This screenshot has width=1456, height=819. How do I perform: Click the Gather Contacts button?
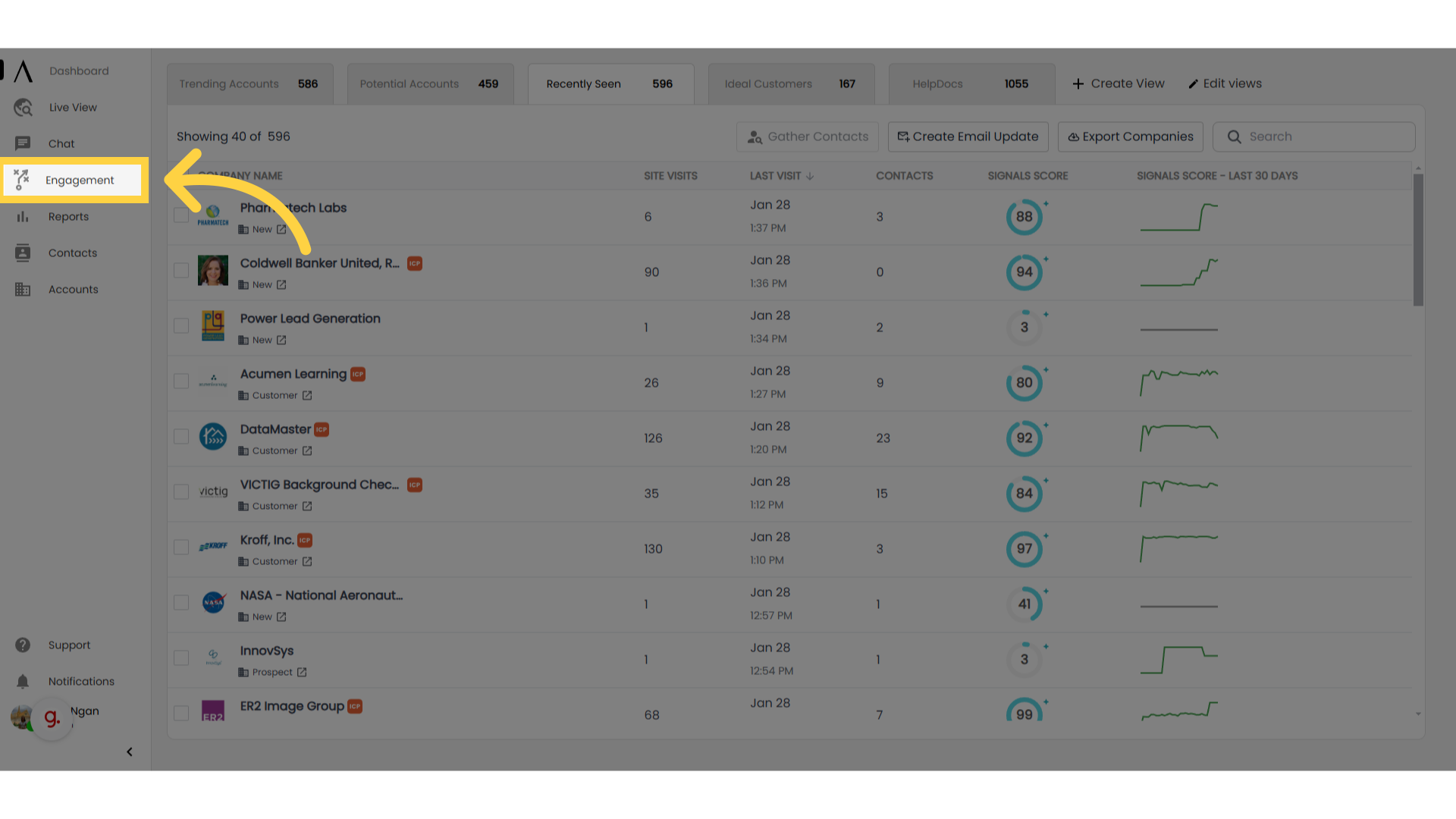click(x=807, y=137)
